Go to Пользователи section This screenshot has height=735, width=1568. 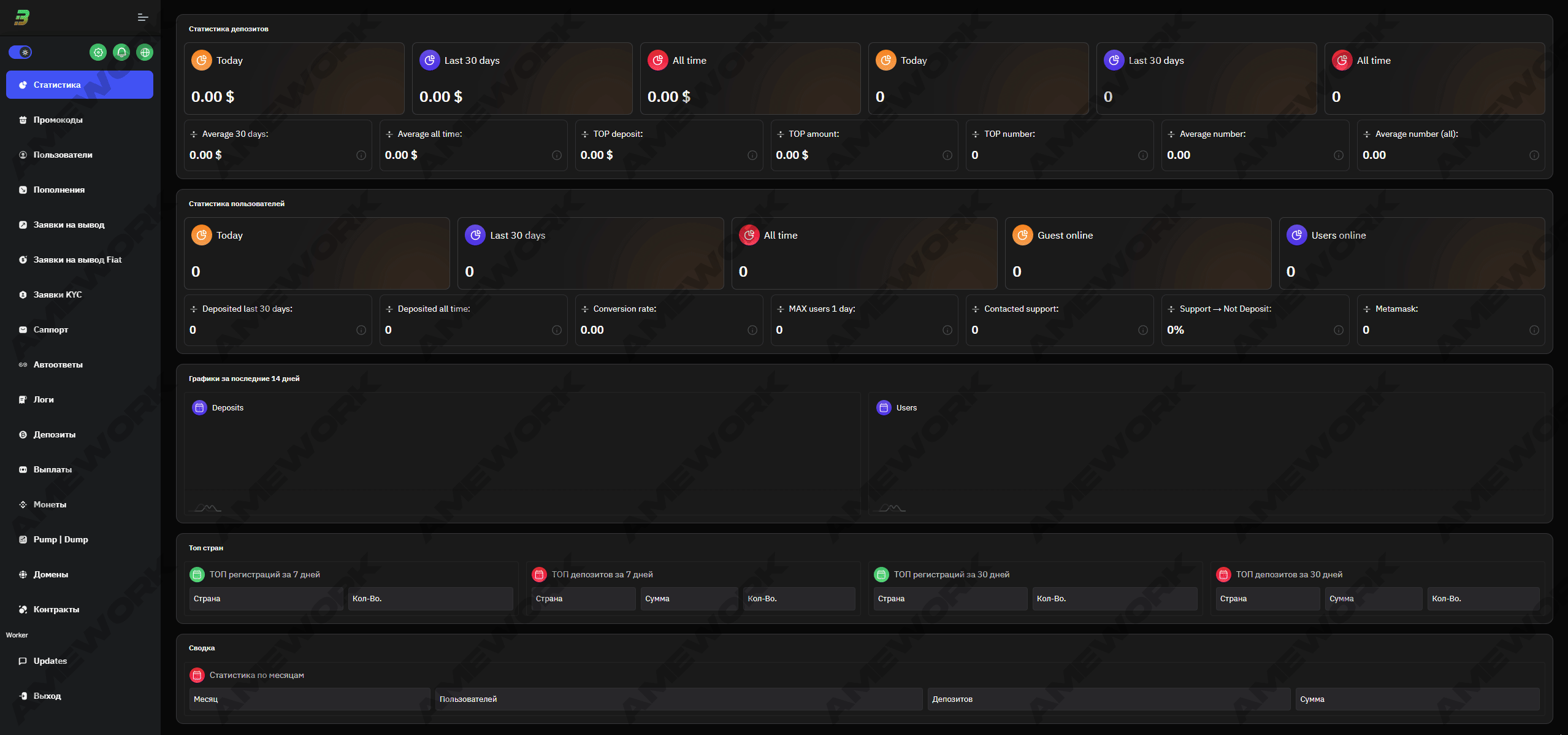pyautogui.click(x=63, y=155)
